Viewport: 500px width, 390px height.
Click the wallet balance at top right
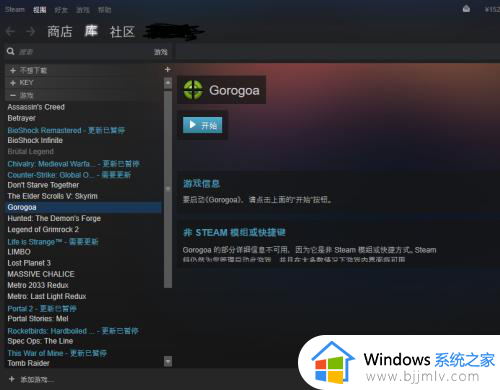coord(492,9)
